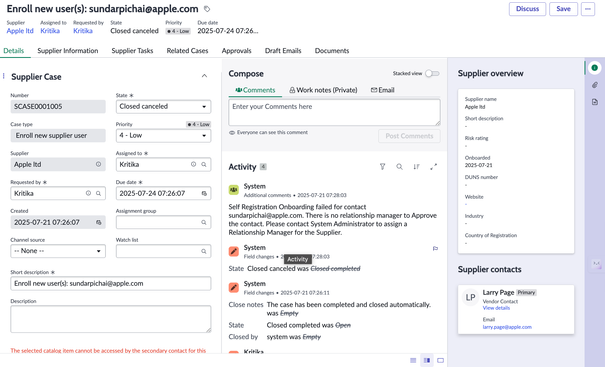
Task: Open the Channel source dropdown
Action: (58, 251)
